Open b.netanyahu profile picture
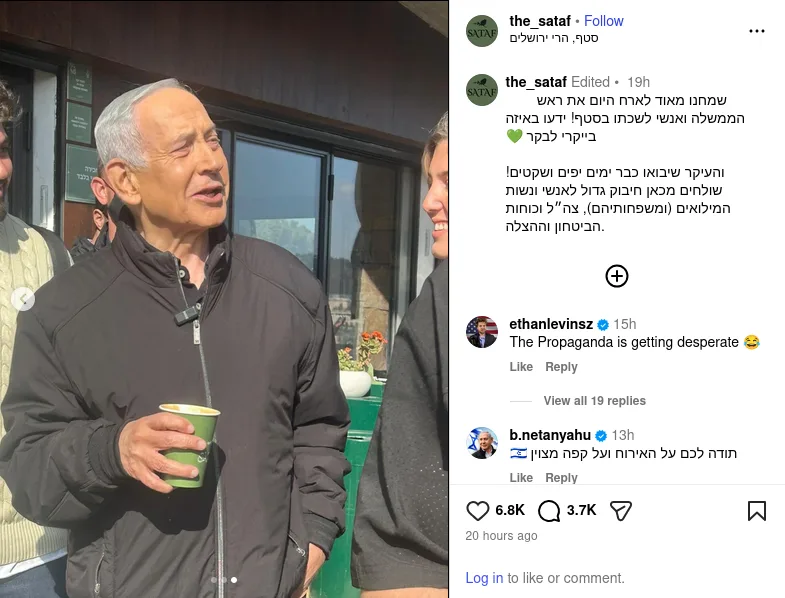Viewport: 785px width, 598px height. [x=482, y=443]
